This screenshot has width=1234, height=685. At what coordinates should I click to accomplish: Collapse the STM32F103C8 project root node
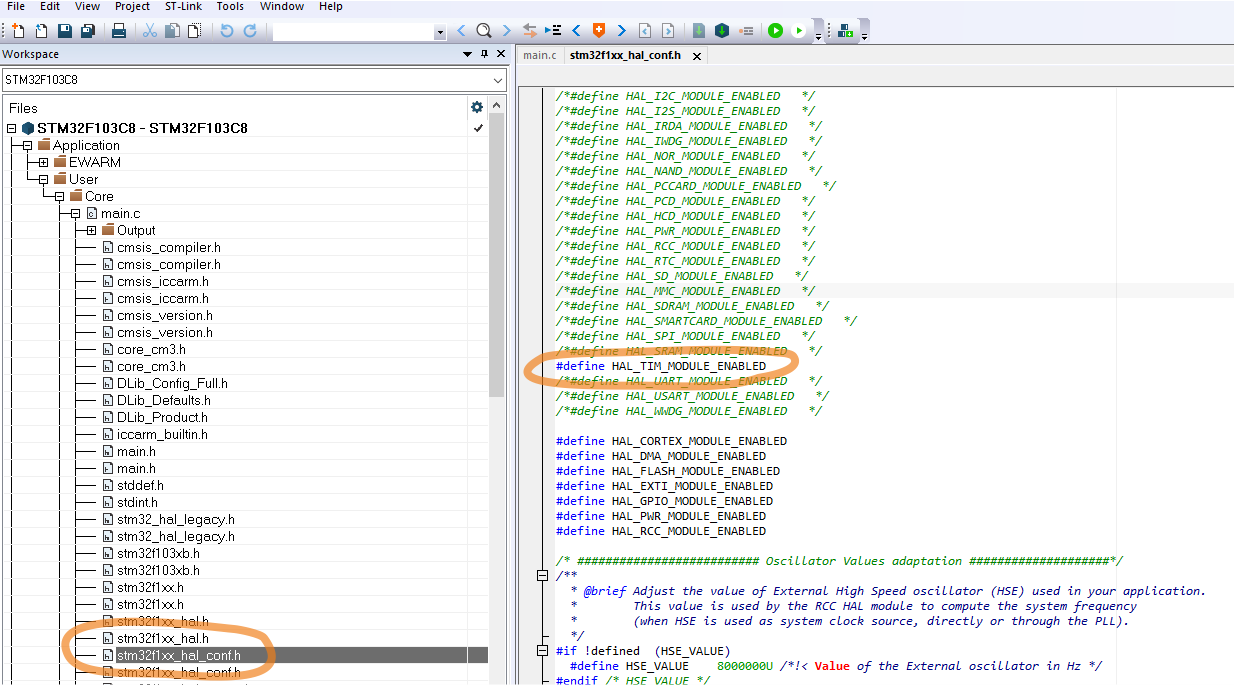tap(12, 128)
